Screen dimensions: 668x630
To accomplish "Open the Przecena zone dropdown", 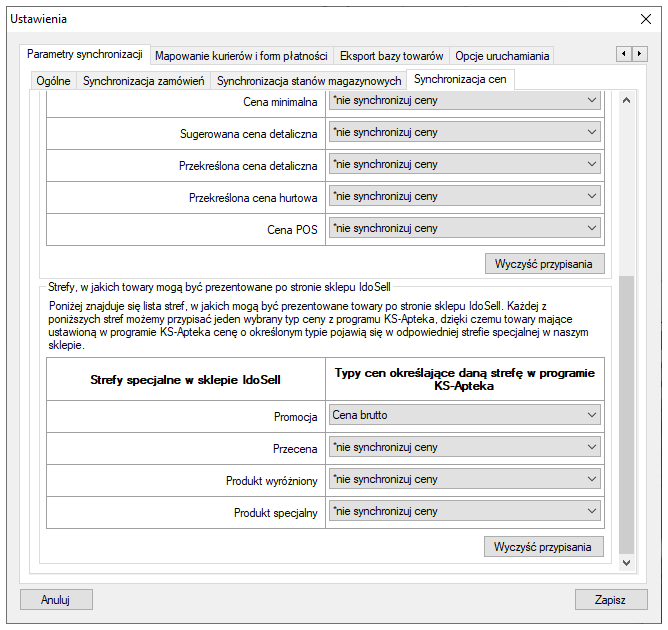I will click(465, 448).
